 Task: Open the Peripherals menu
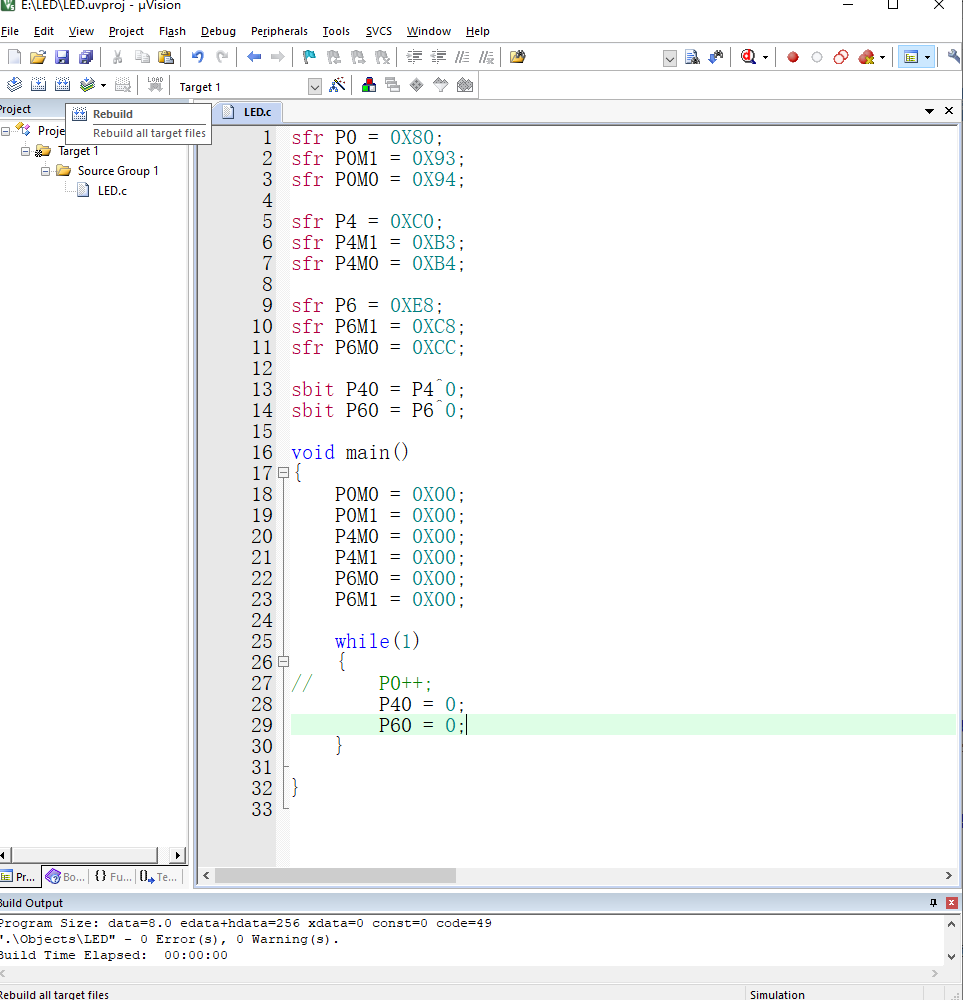[x=279, y=31]
